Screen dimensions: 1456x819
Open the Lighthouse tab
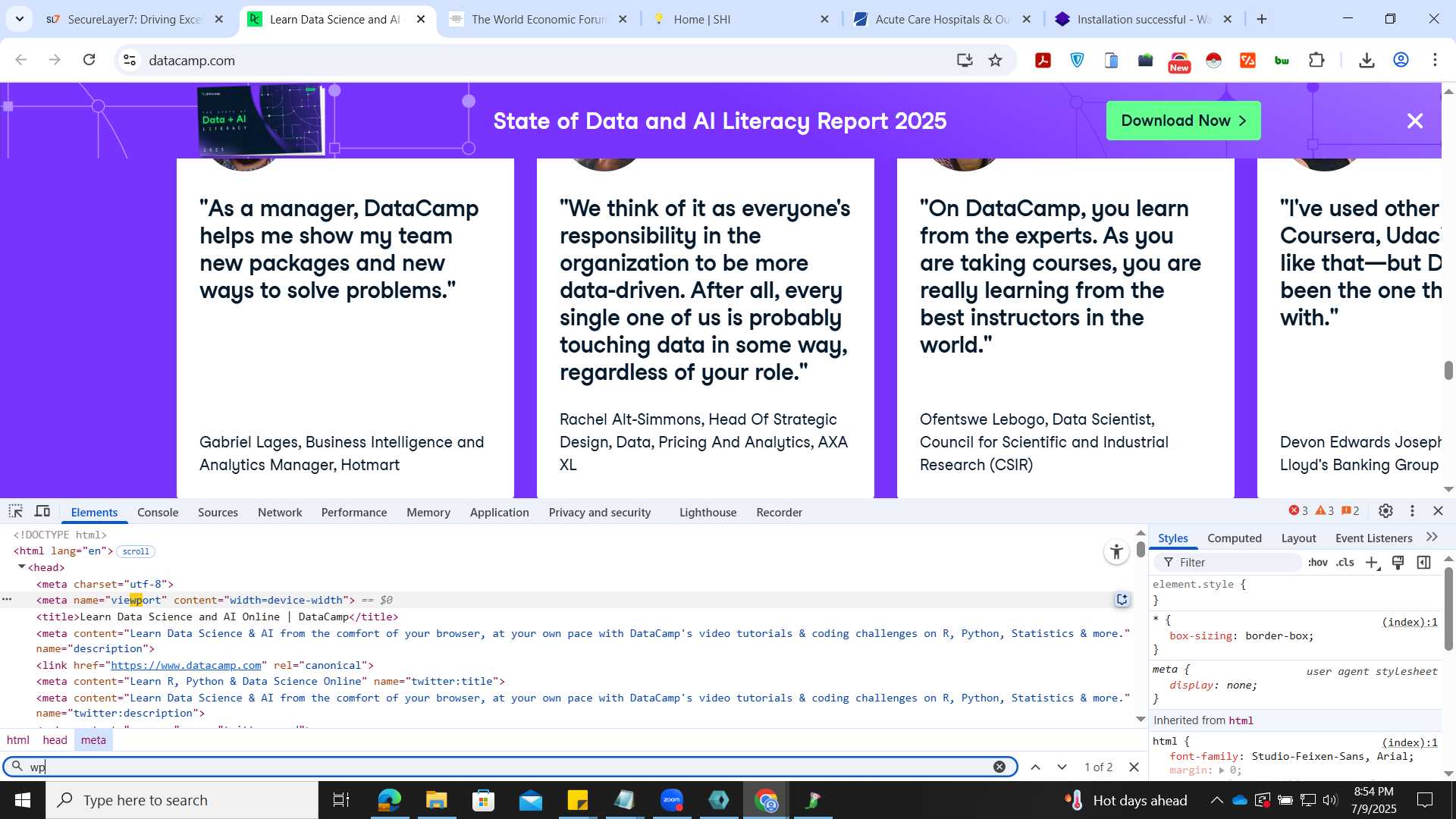(x=708, y=513)
